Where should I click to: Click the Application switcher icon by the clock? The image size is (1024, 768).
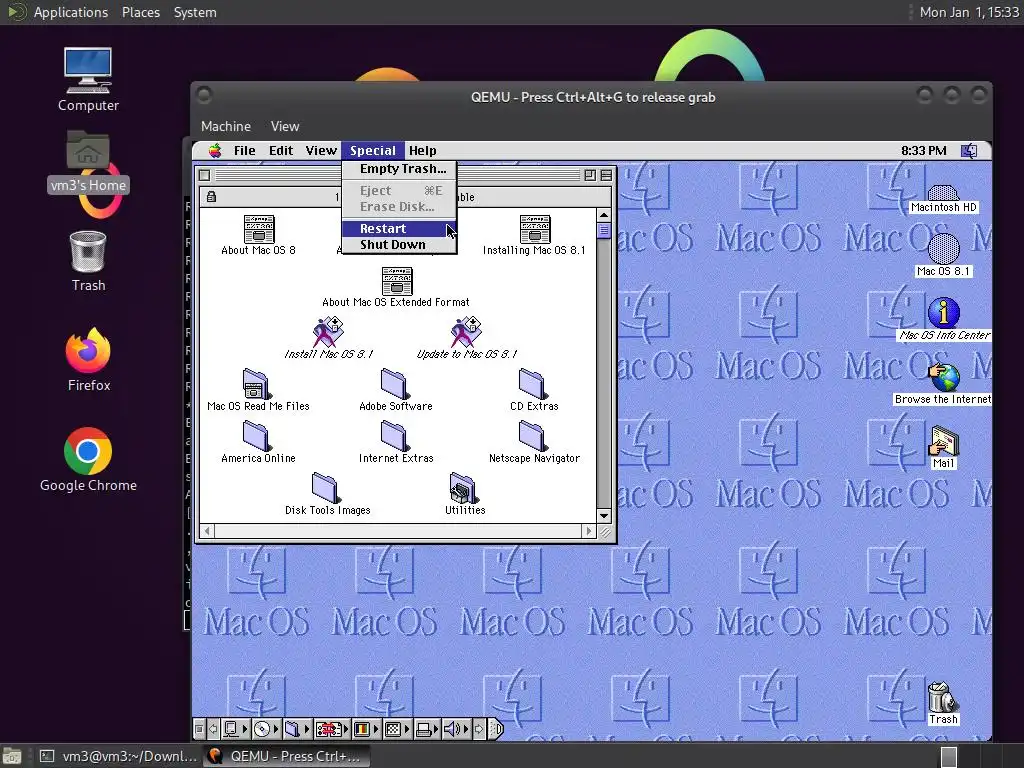pyautogui.click(x=969, y=151)
